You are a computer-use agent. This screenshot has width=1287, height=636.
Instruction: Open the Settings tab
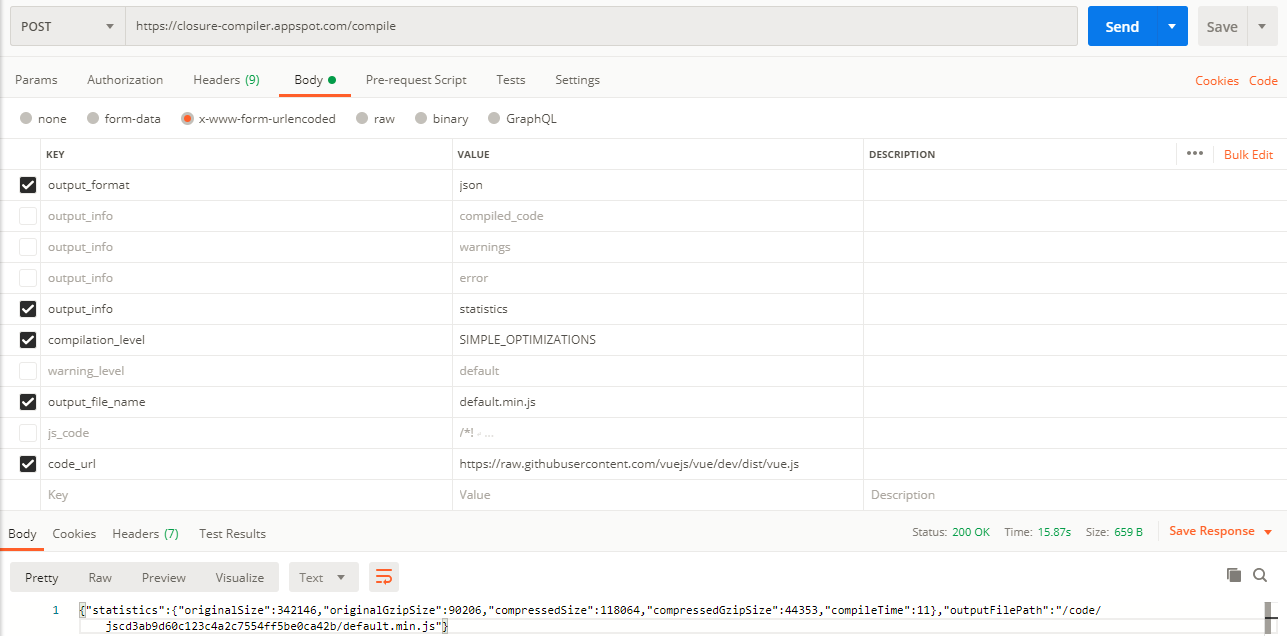click(x=577, y=80)
